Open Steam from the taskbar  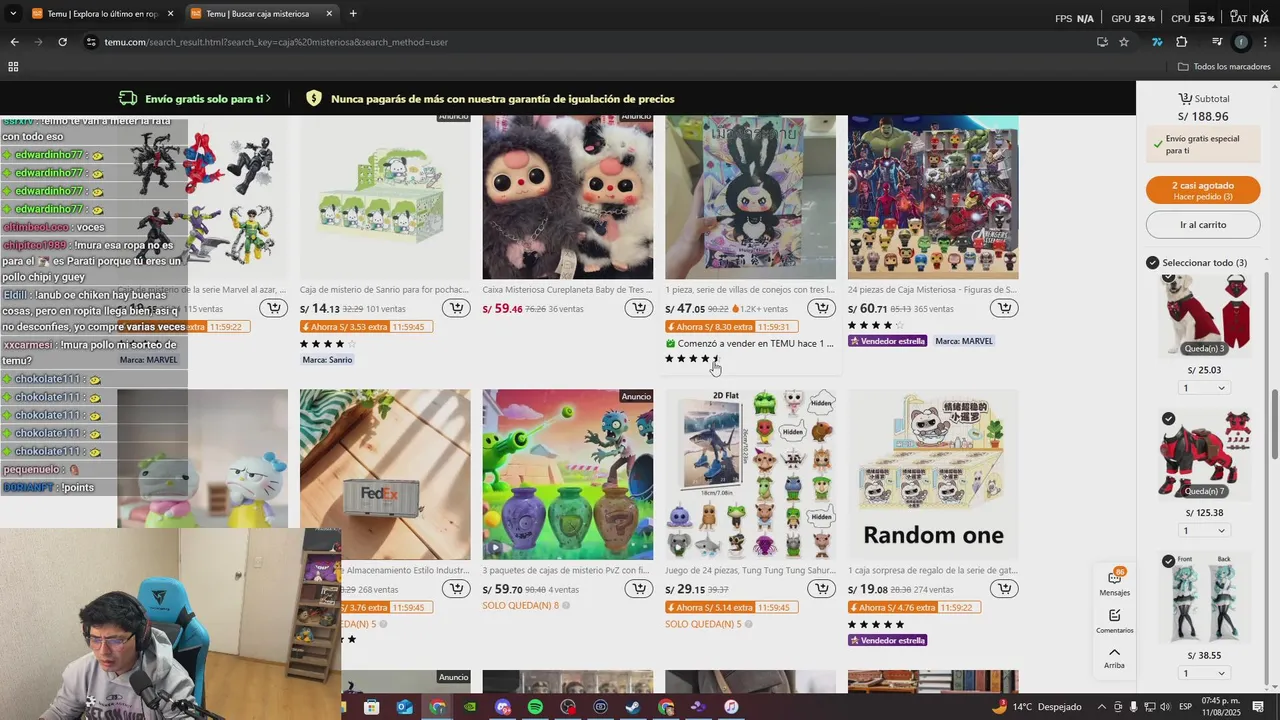[x=633, y=707]
